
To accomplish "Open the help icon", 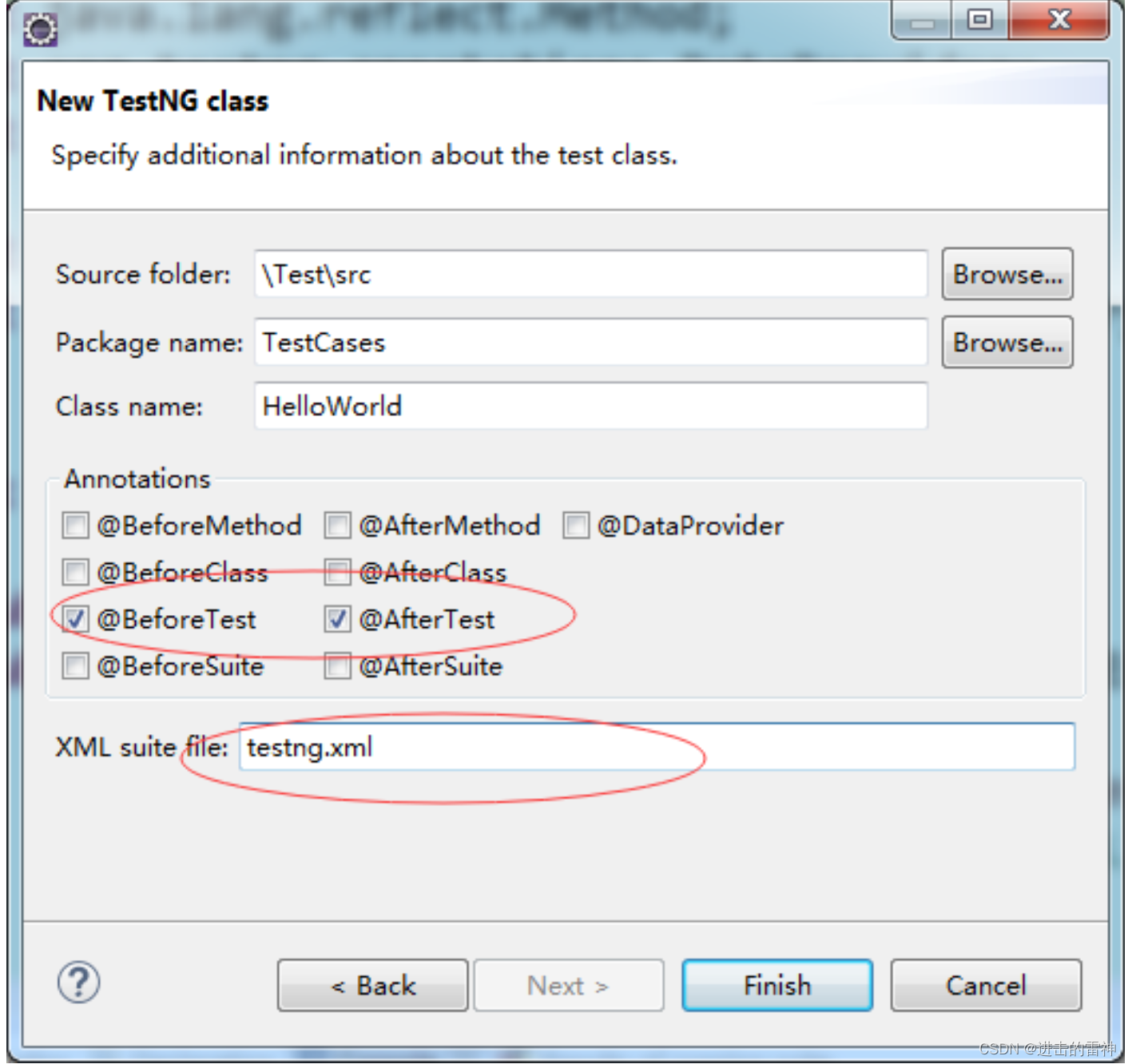I will point(77,983).
